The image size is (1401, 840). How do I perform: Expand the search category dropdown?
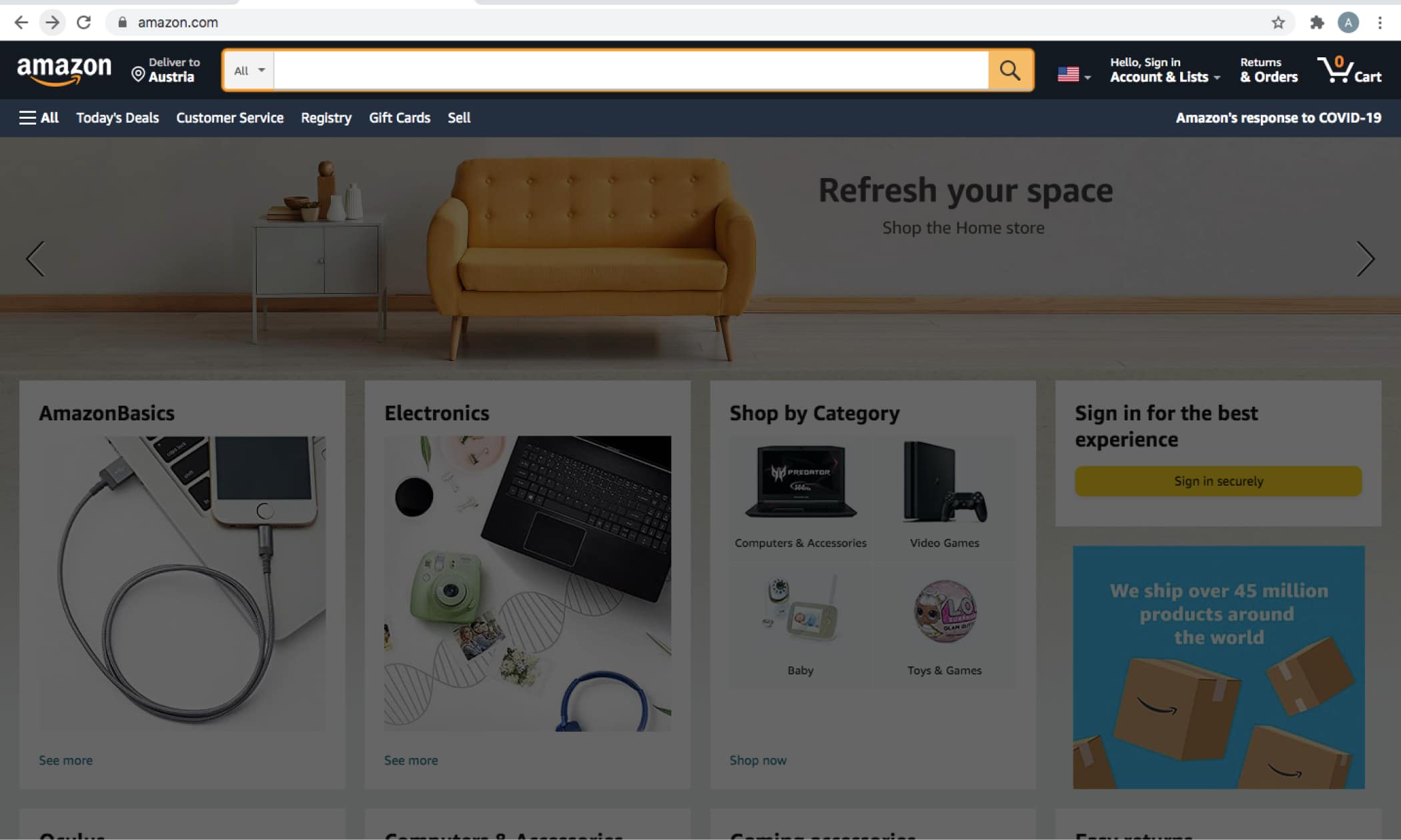249,69
